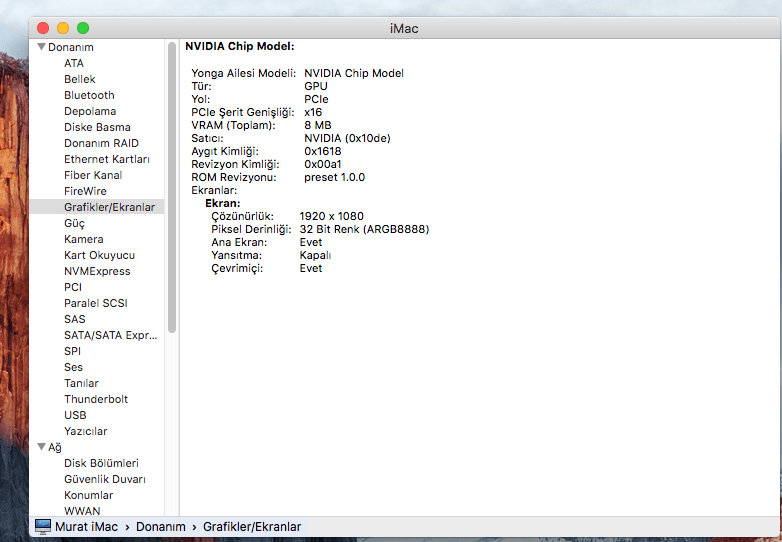Select Thunderbolt in the sidebar
This screenshot has height=542, width=782.
(96, 399)
